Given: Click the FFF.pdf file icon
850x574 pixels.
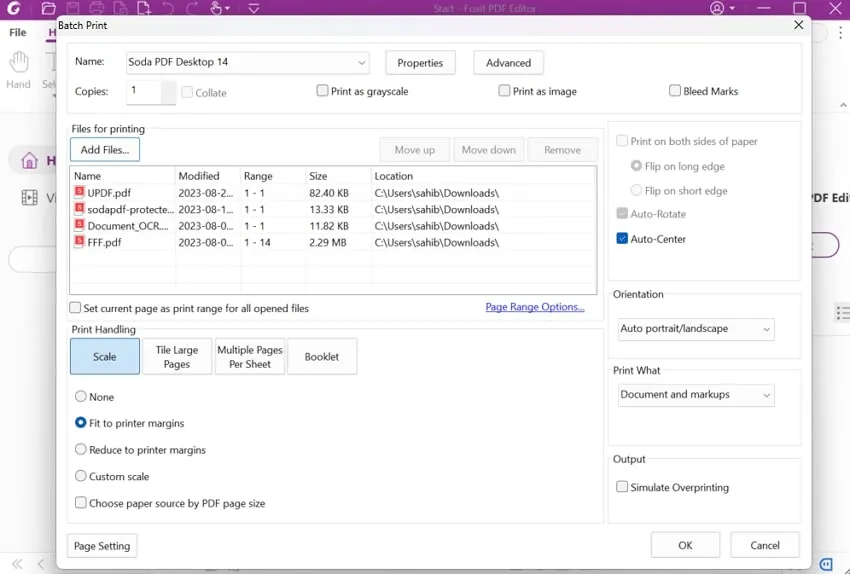Looking at the screenshot, I should [80, 241].
